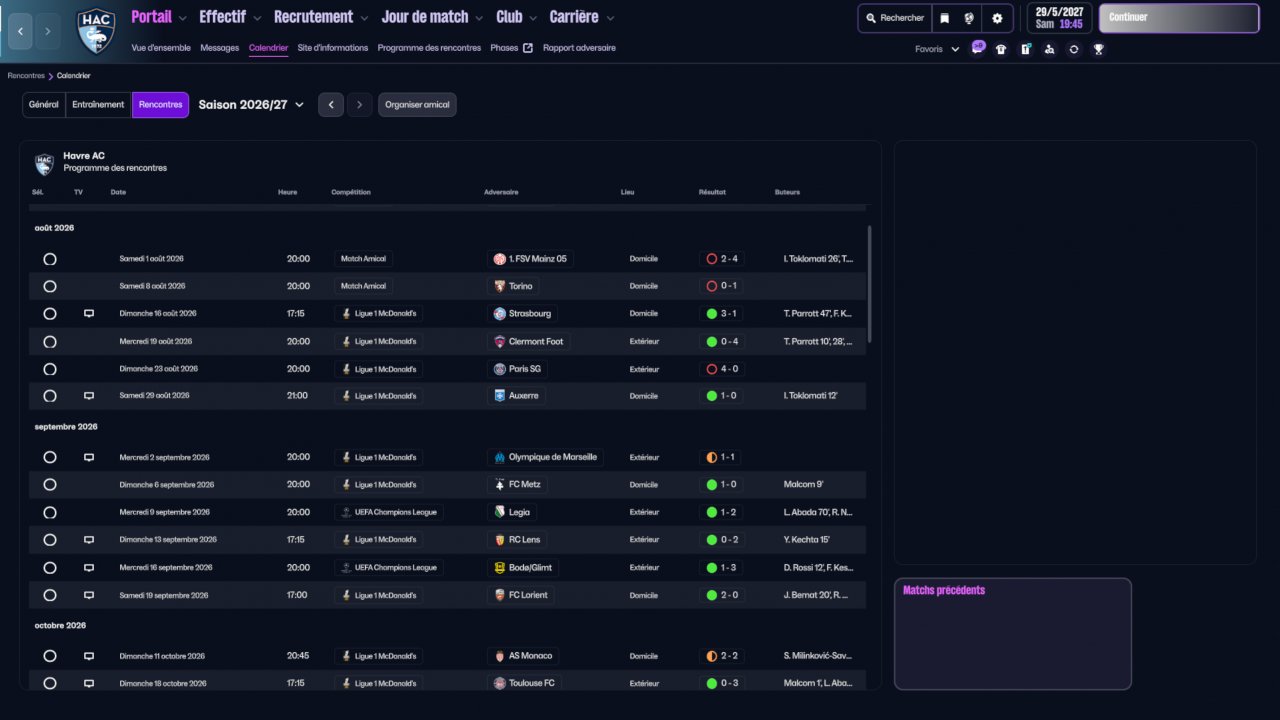Go back with the header back arrow
The width and height of the screenshot is (1280, 720).
[20, 32]
